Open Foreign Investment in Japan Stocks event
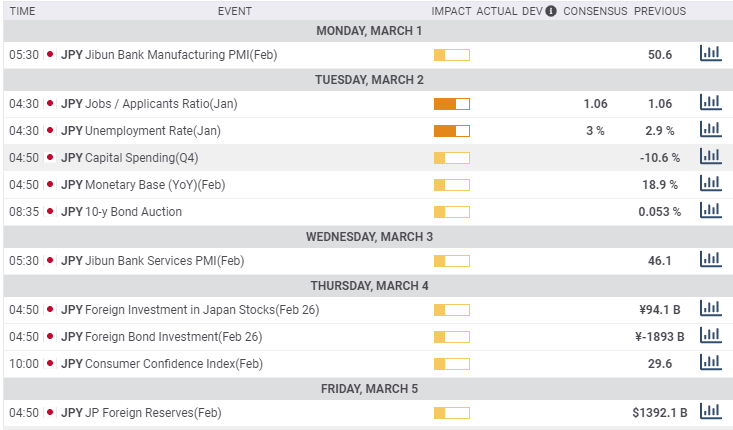Screen dimensions: 733x430 (202, 309)
